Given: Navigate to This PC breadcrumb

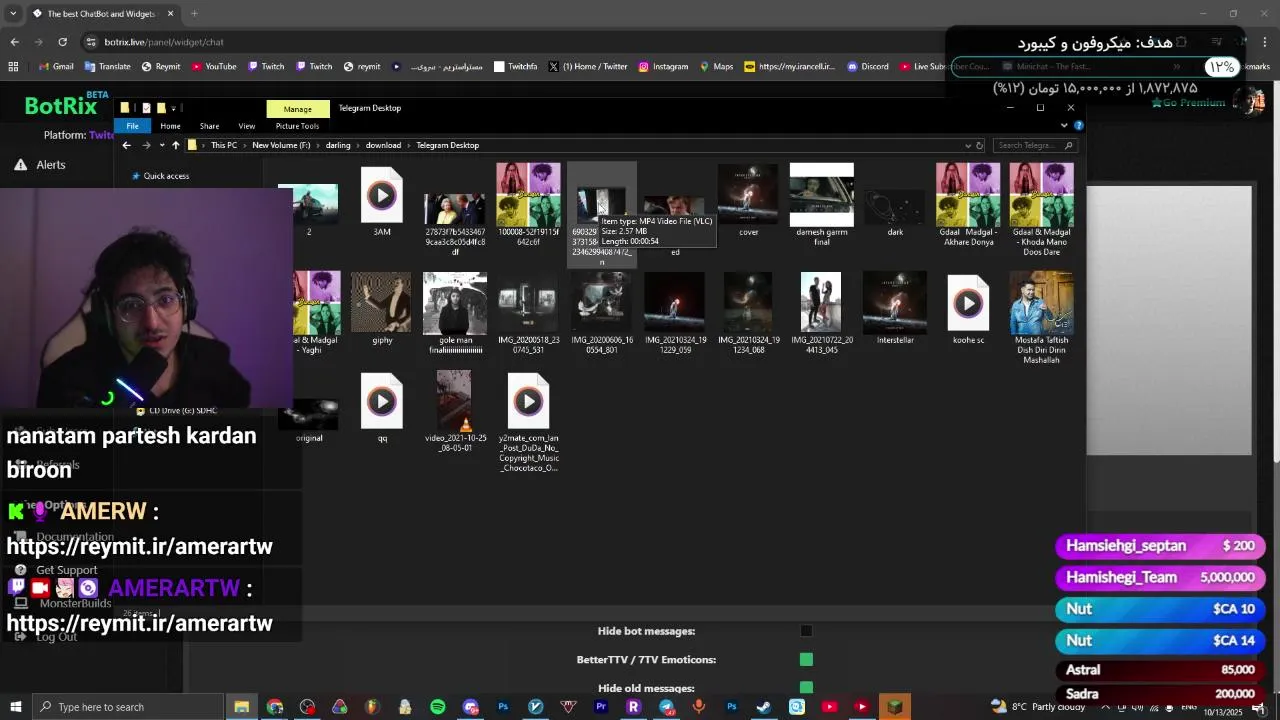Looking at the screenshot, I should (x=224, y=145).
